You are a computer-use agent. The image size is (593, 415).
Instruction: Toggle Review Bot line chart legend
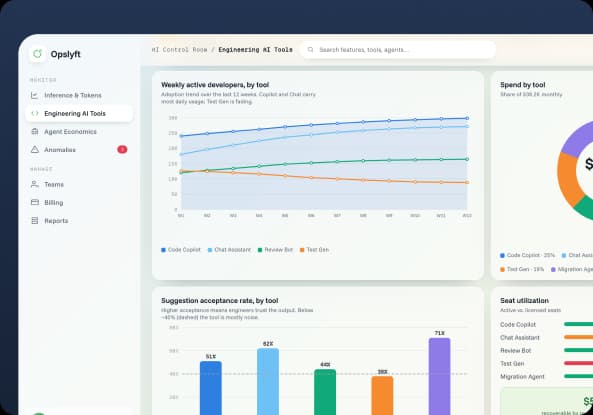coord(275,250)
